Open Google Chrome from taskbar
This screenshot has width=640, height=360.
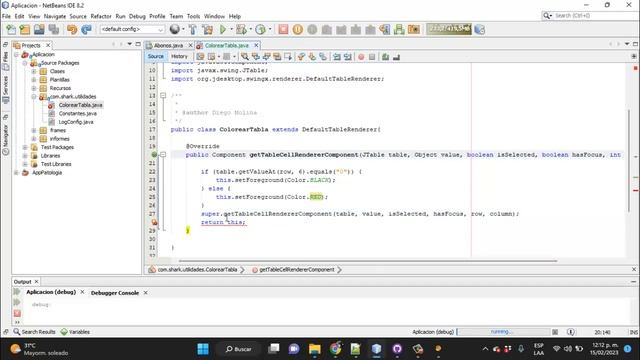(335, 349)
